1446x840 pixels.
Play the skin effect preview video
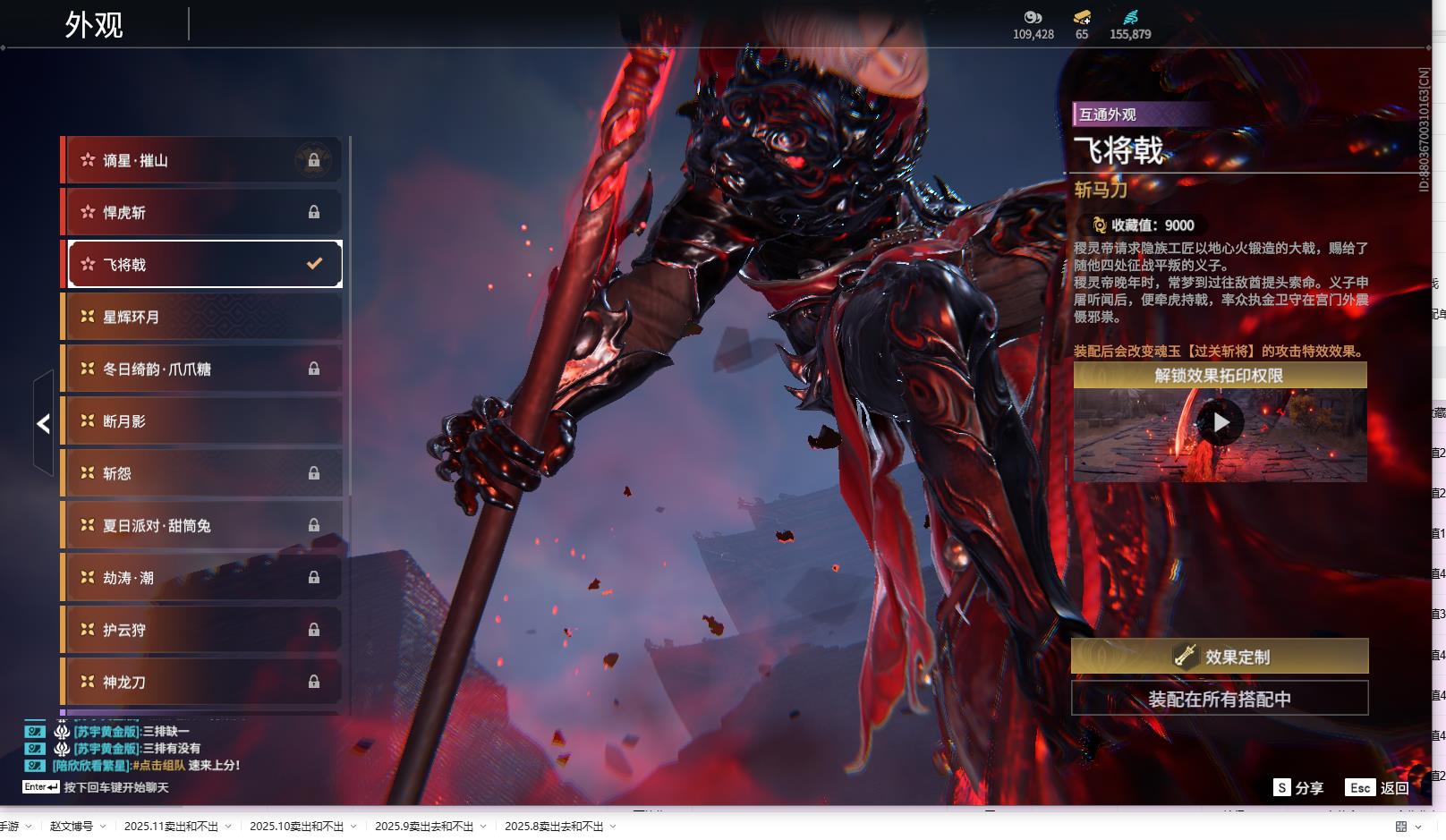pyautogui.click(x=1221, y=422)
